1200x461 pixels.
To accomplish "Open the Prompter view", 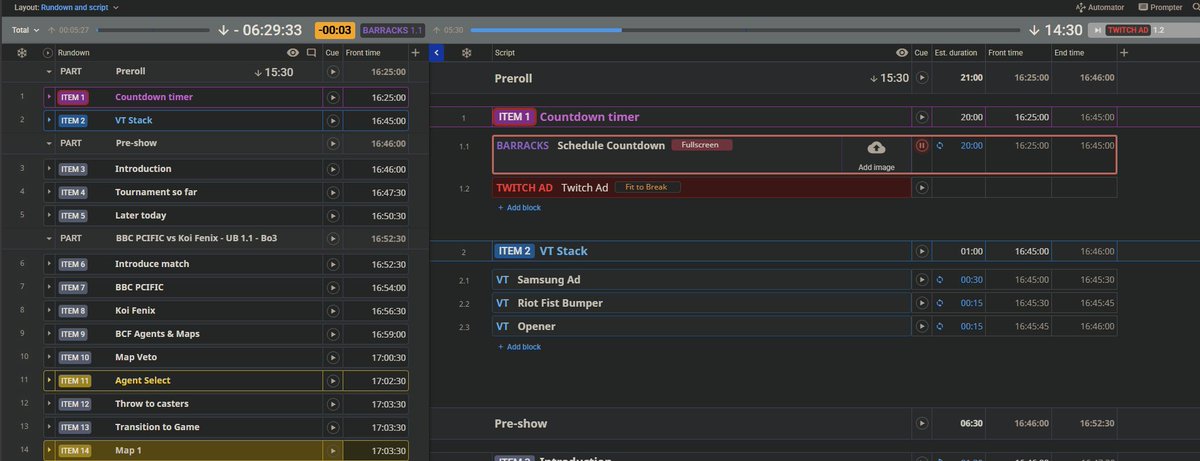I will click(x=1160, y=7).
